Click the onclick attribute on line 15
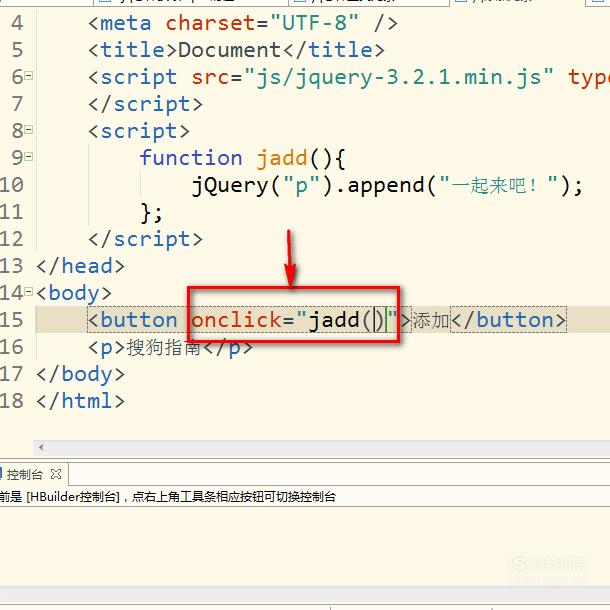Image resolution: width=610 pixels, height=610 pixels. (x=236, y=320)
